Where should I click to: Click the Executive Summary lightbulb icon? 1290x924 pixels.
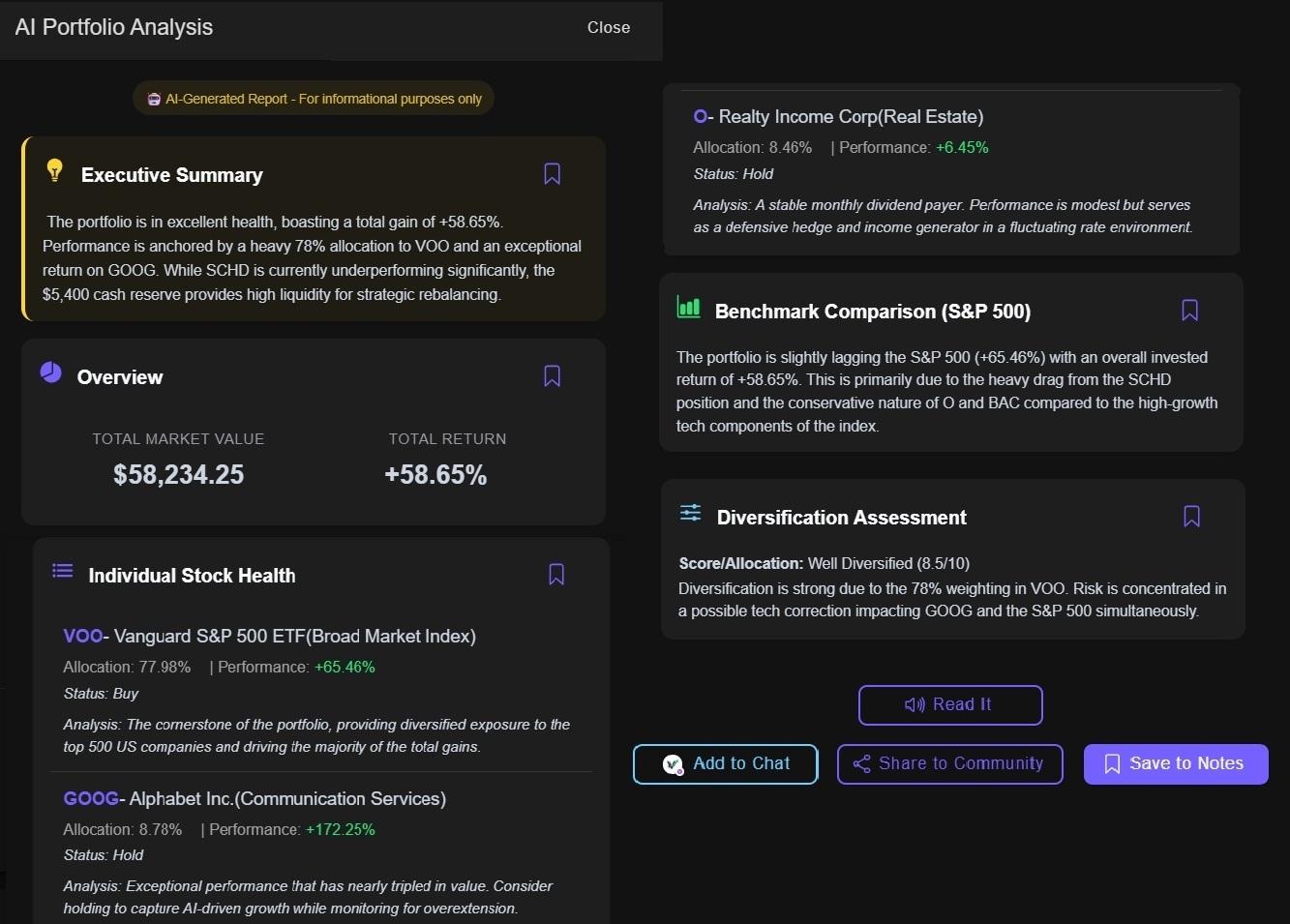(x=55, y=171)
